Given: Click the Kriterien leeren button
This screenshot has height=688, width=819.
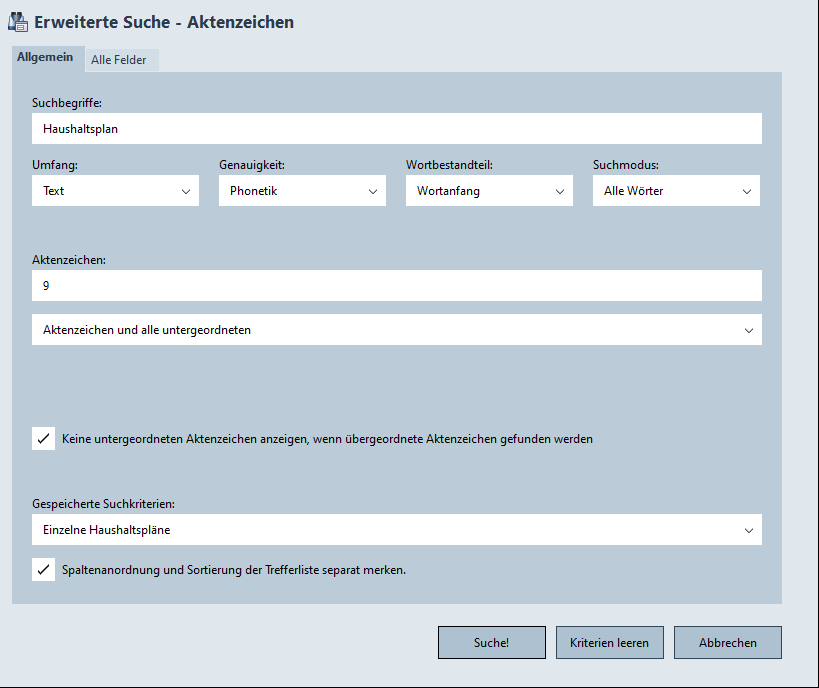Looking at the screenshot, I should [x=609, y=643].
